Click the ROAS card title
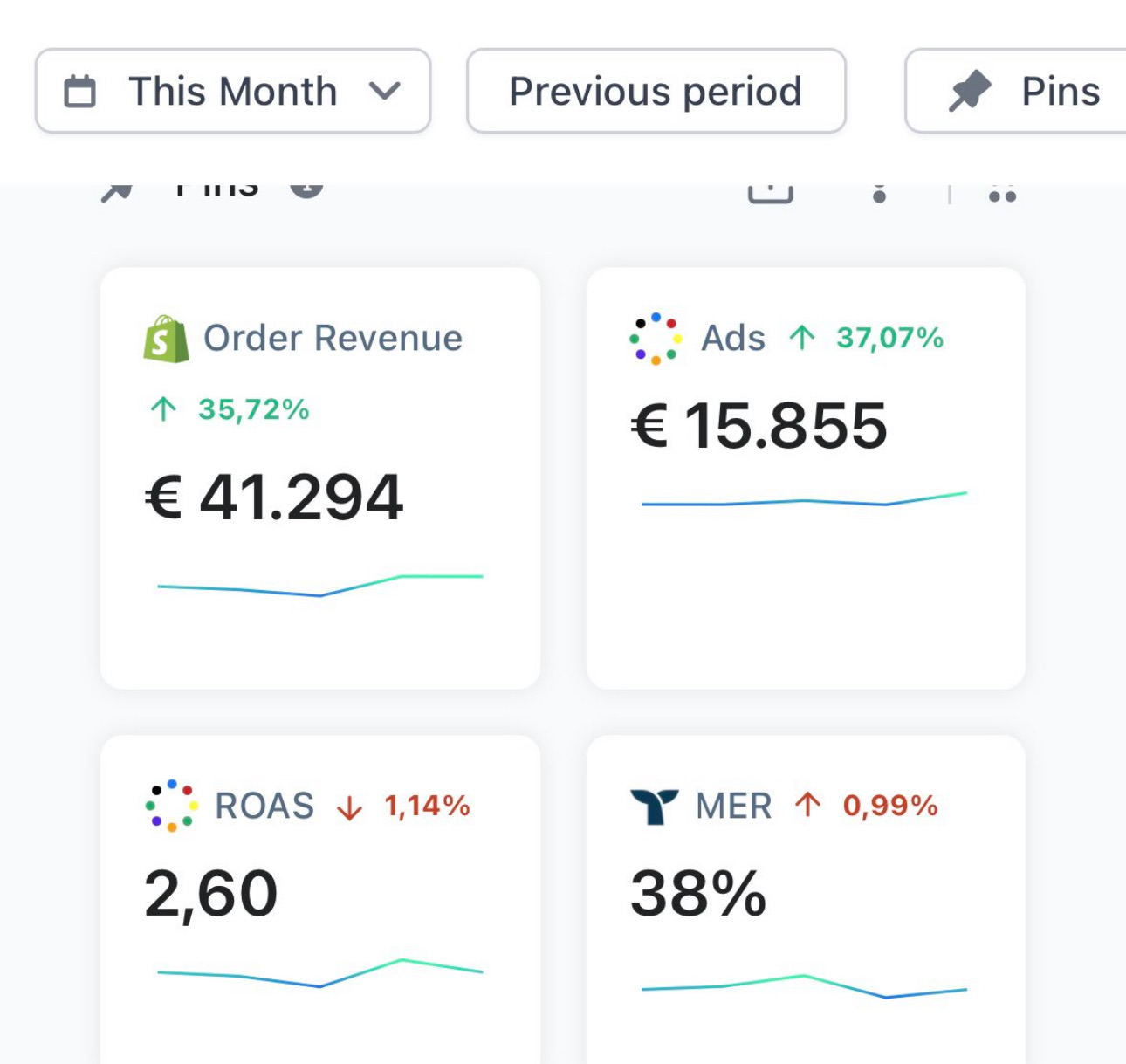This screenshot has height=1064, width=1126. pyautogui.click(x=264, y=806)
